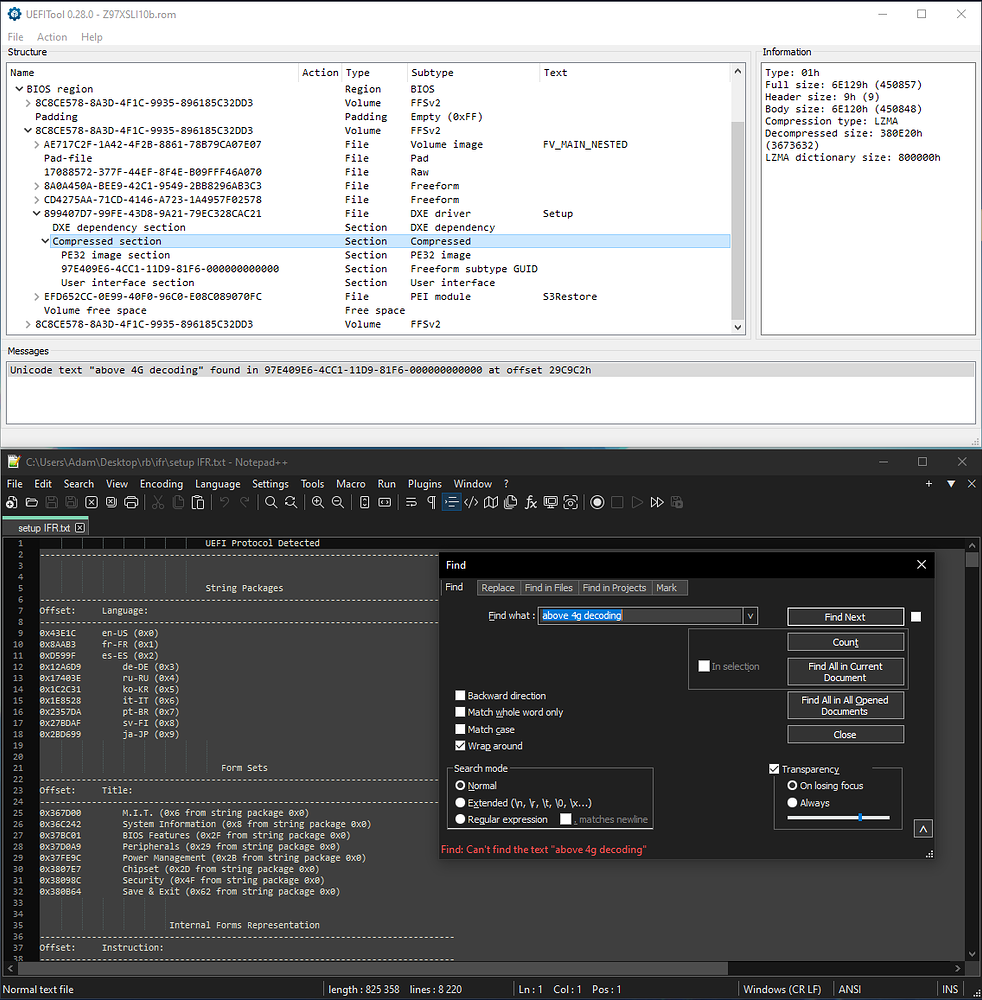Click the Open file folder icon in Notepad++

[31, 503]
